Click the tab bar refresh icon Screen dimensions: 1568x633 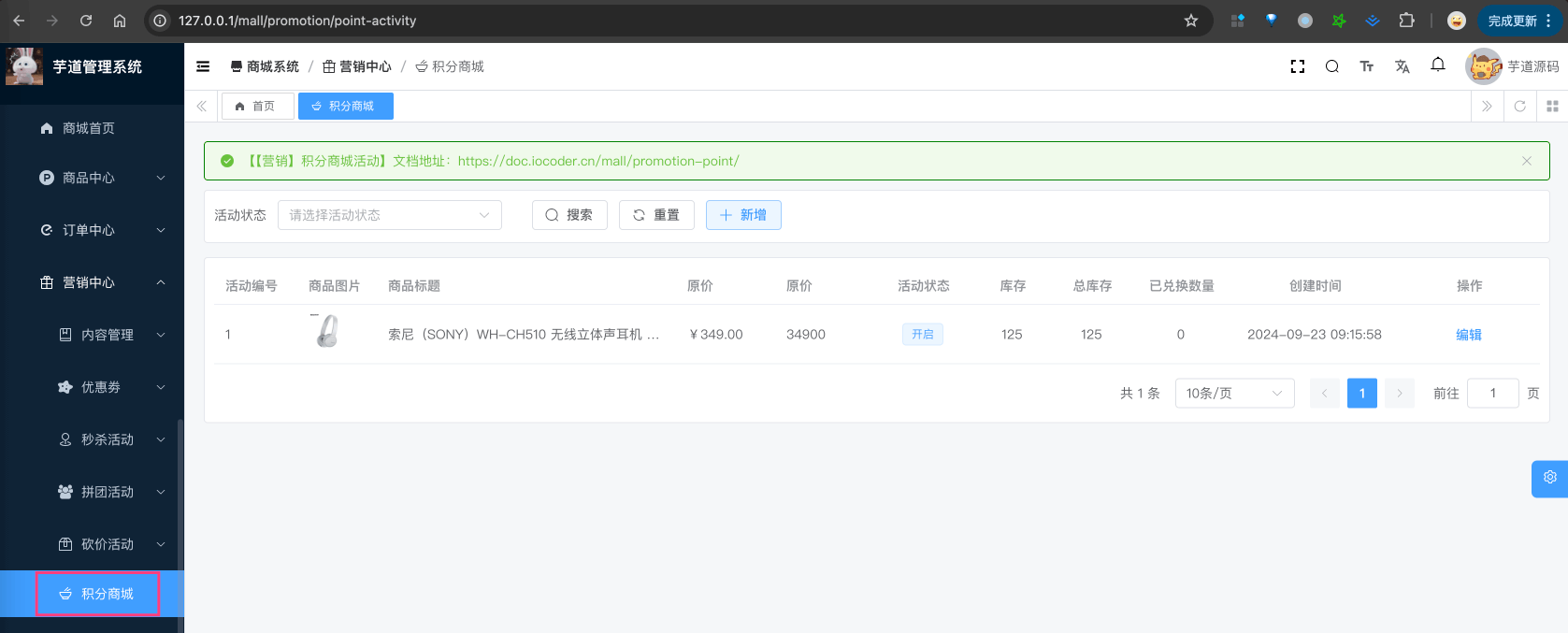coord(1519,107)
